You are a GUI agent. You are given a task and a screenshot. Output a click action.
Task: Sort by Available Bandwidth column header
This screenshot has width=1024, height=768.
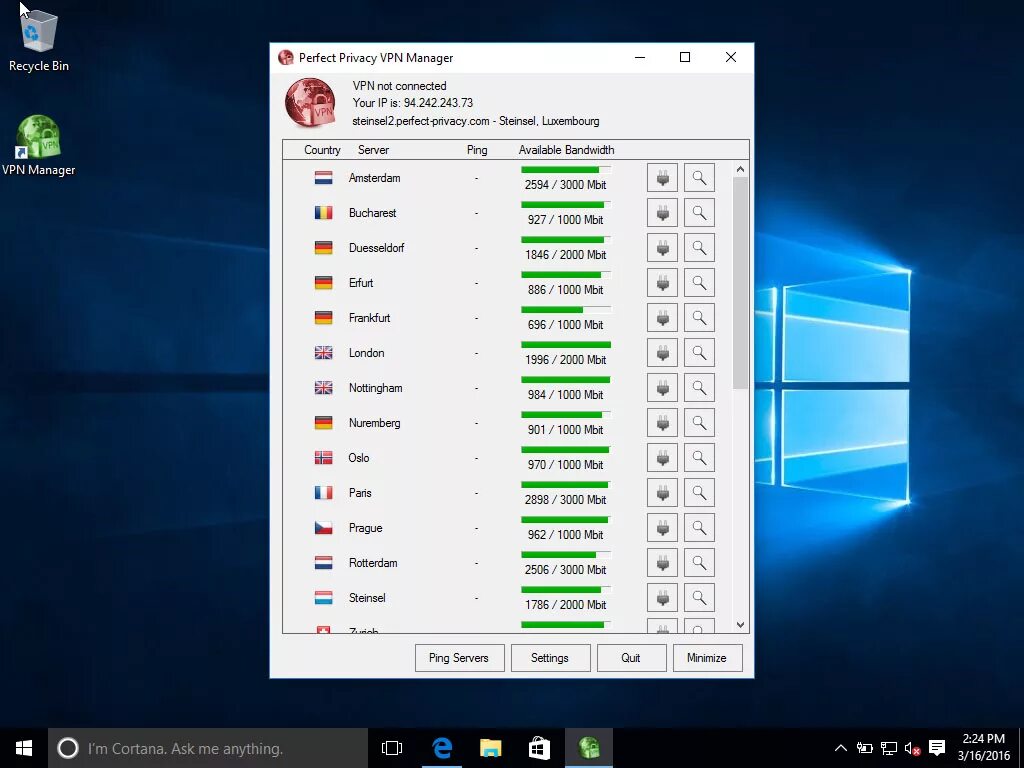tap(566, 150)
